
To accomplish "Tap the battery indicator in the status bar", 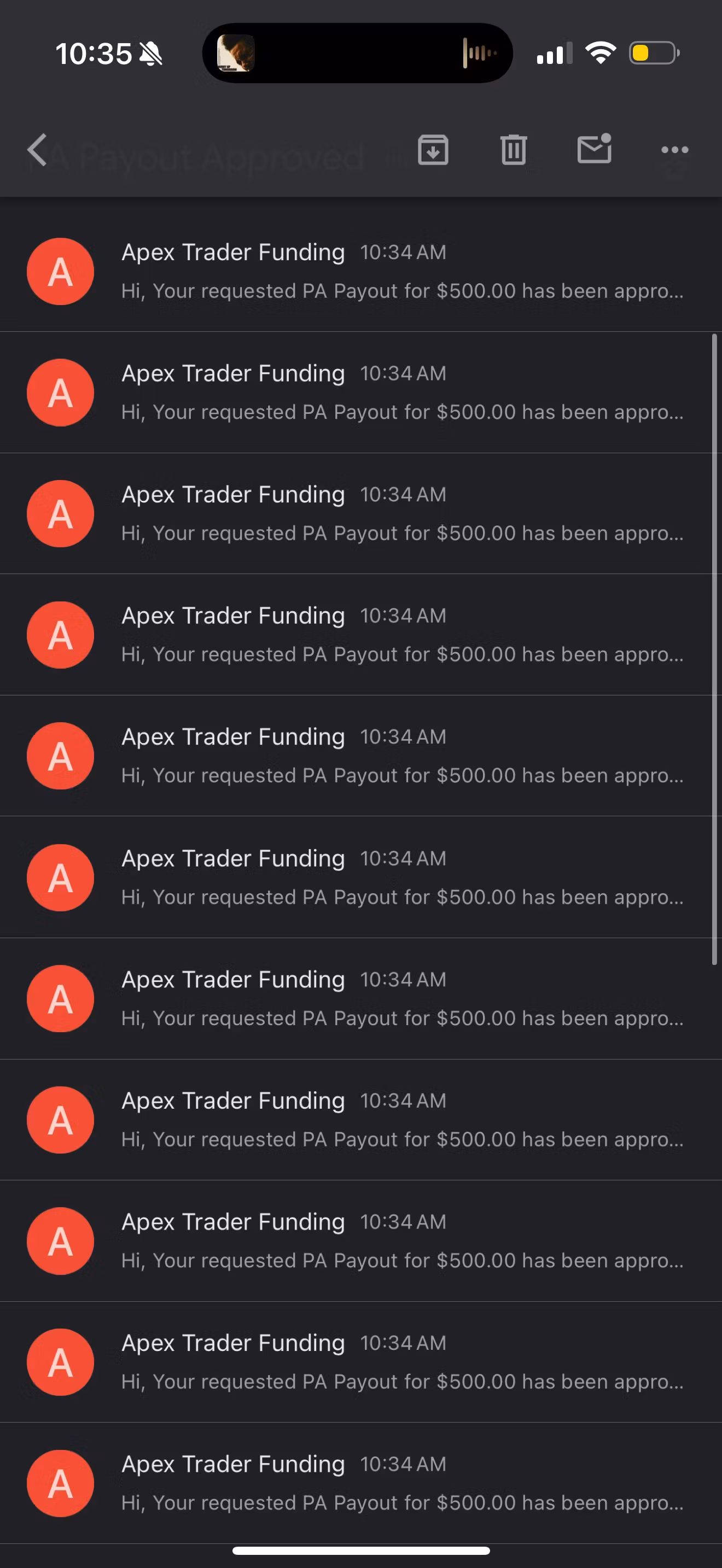I will (x=654, y=54).
